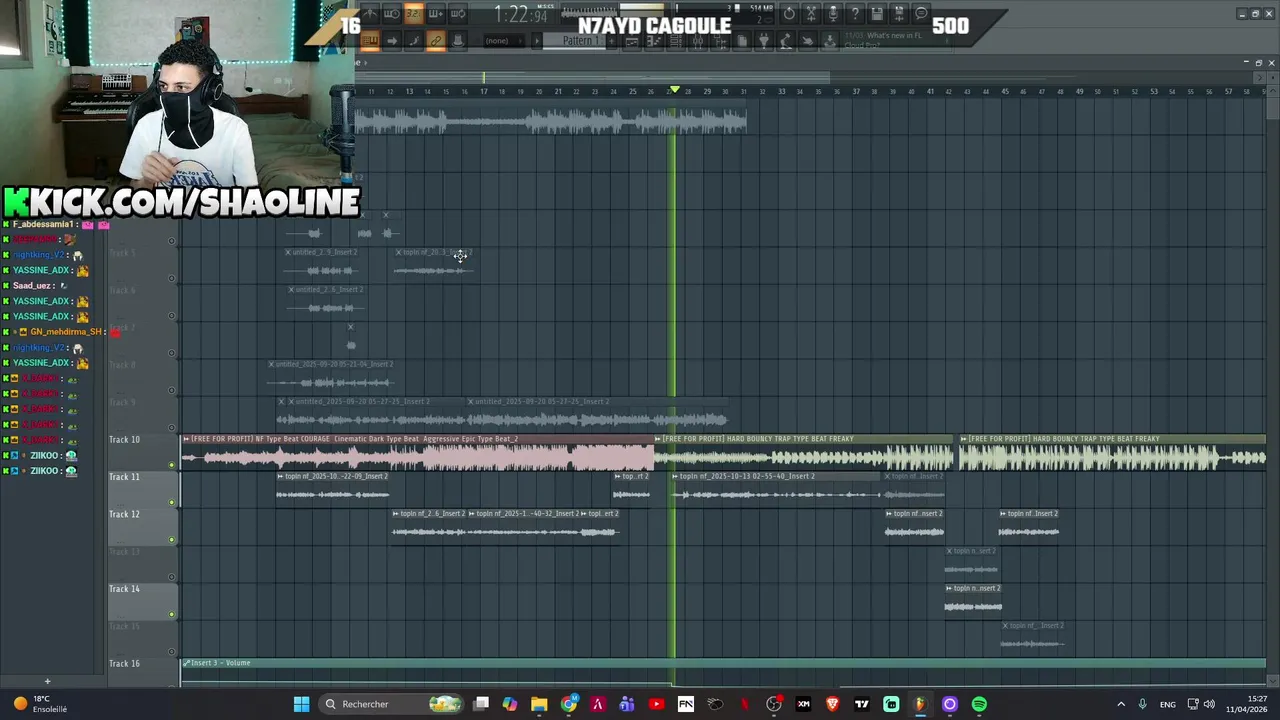Click the stamp-shaped icon left of the (none) dropdown
Image resolution: width=1280 pixels, height=720 pixels.
coord(457,40)
